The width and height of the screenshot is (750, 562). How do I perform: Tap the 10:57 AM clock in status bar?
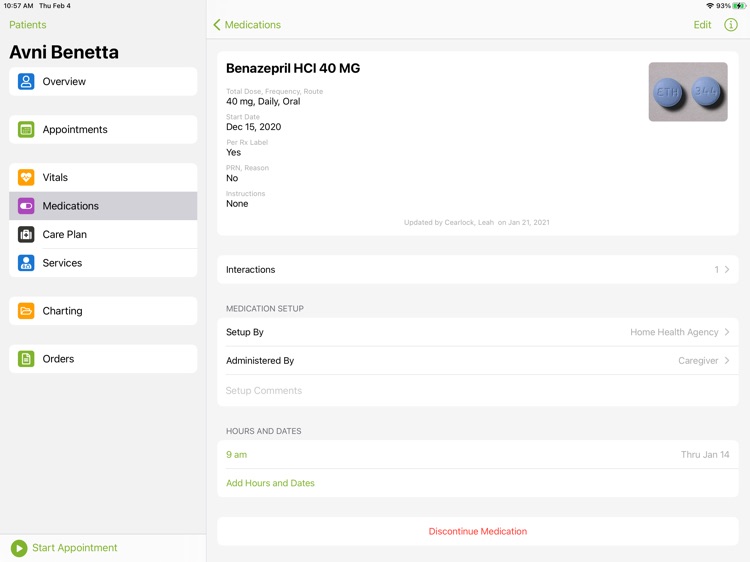coord(18,6)
